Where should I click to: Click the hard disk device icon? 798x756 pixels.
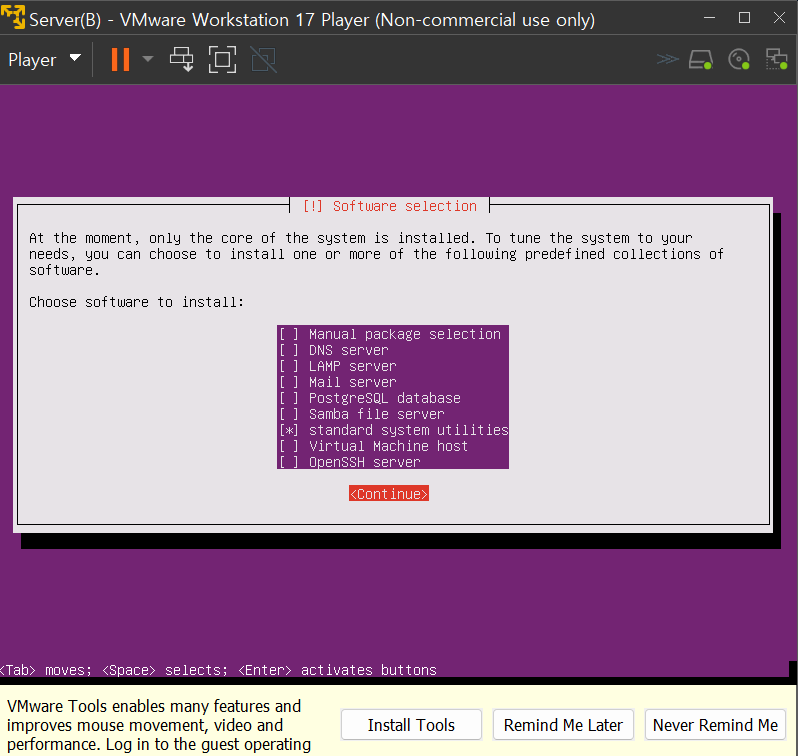pos(701,60)
